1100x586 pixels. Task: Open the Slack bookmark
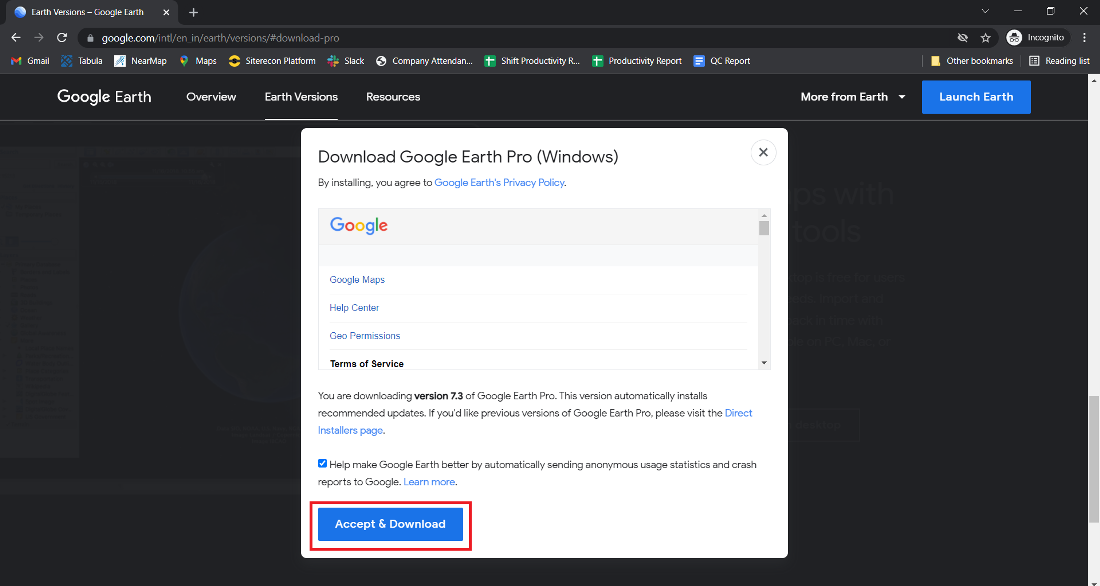346,61
